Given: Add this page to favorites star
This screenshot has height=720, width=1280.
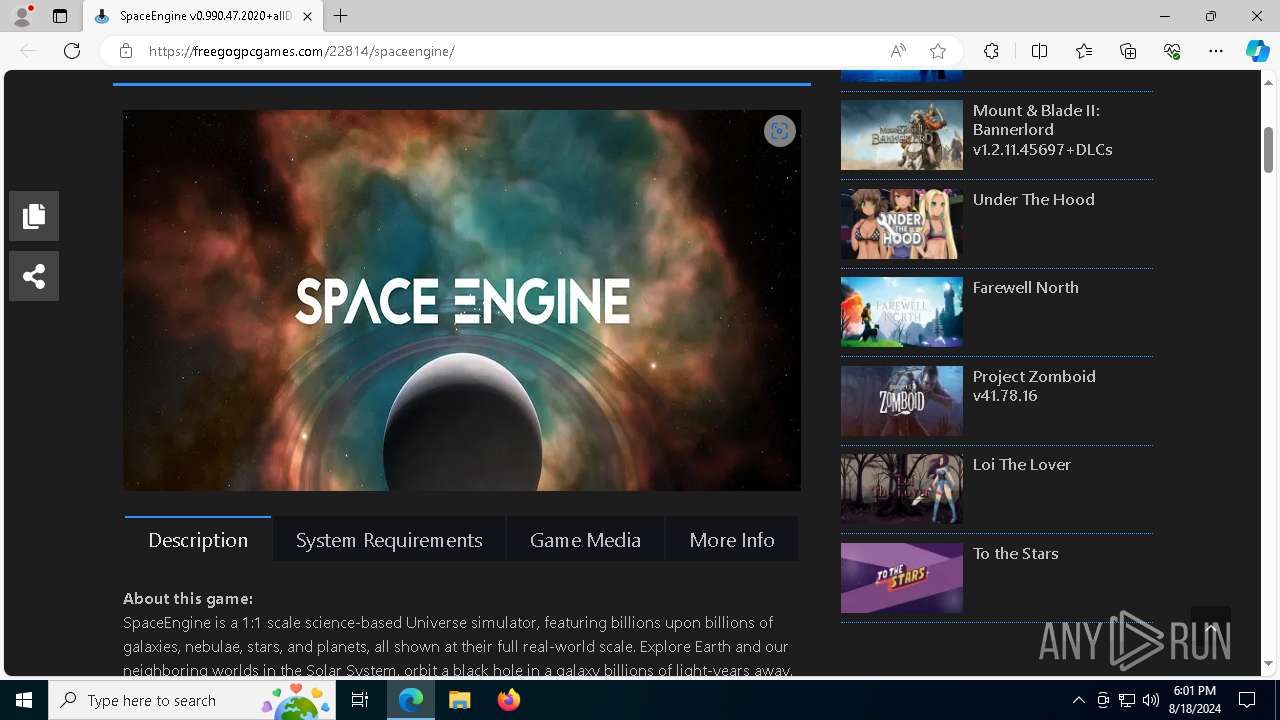Looking at the screenshot, I should [x=937, y=51].
